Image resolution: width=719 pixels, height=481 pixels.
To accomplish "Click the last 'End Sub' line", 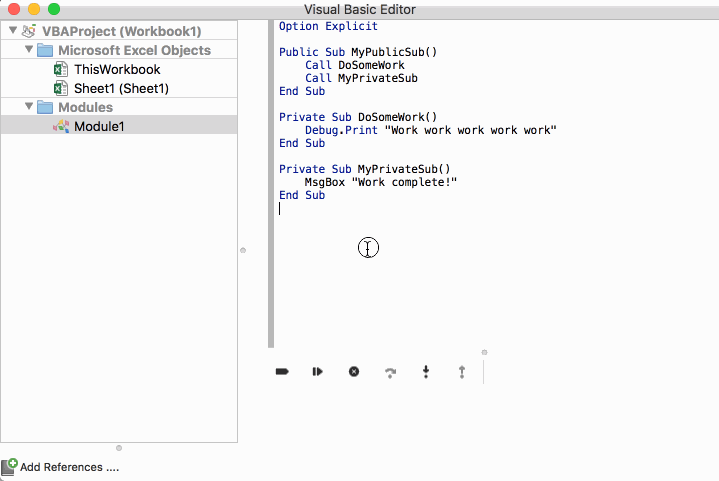I will click(x=302, y=195).
